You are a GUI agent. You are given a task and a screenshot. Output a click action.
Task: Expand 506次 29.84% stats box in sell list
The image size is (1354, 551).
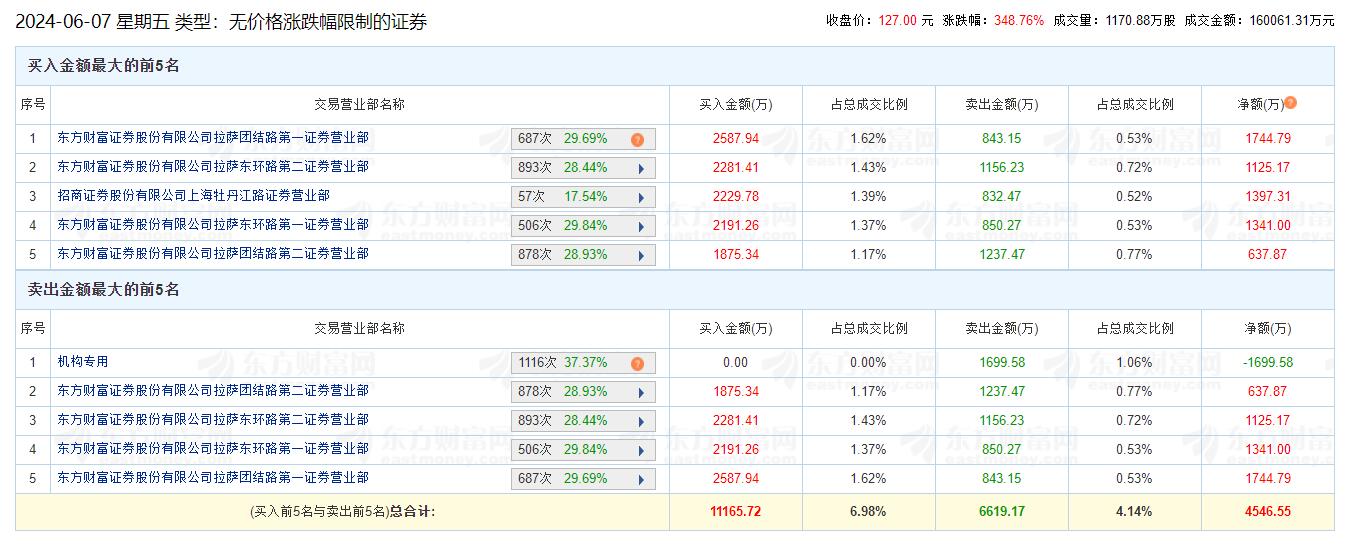[x=583, y=450]
